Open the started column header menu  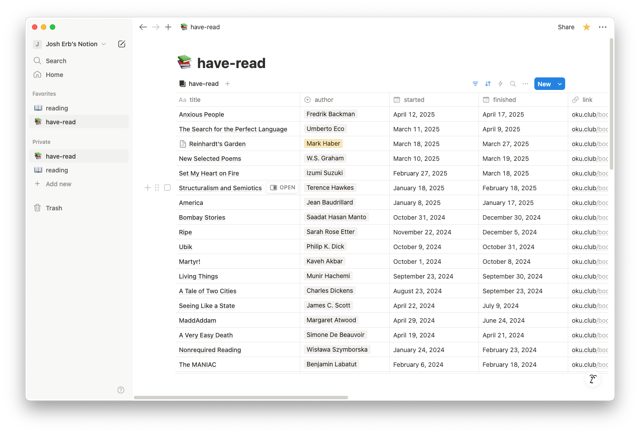(x=434, y=100)
